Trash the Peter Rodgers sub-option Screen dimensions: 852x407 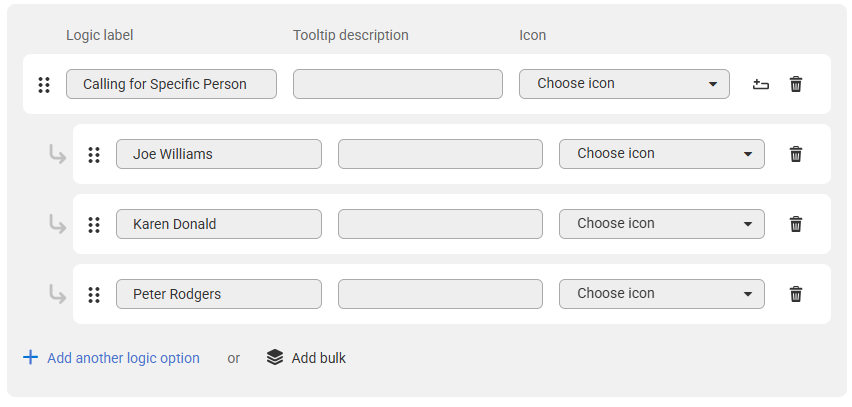(x=795, y=294)
